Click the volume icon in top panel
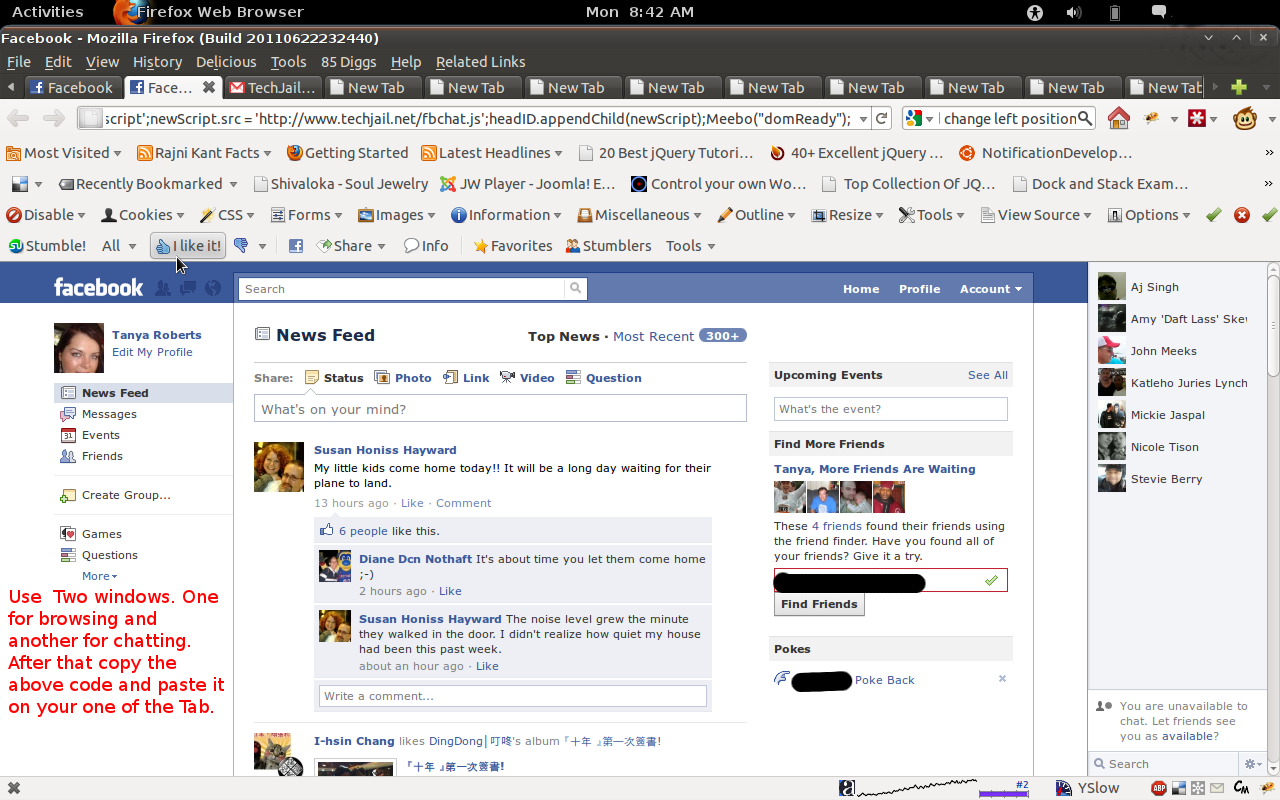 coord(1074,12)
